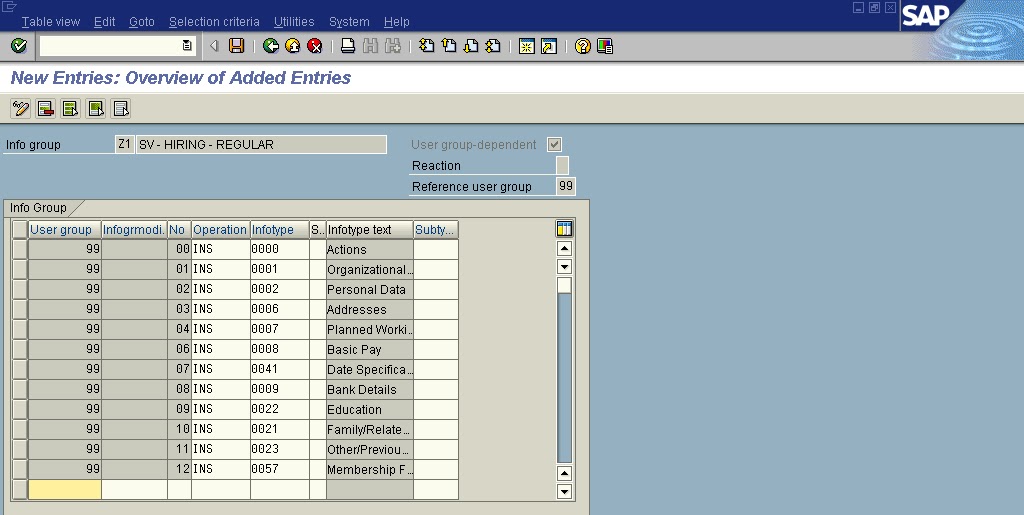Click the Infotype text column header

click(x=370, y=230)
